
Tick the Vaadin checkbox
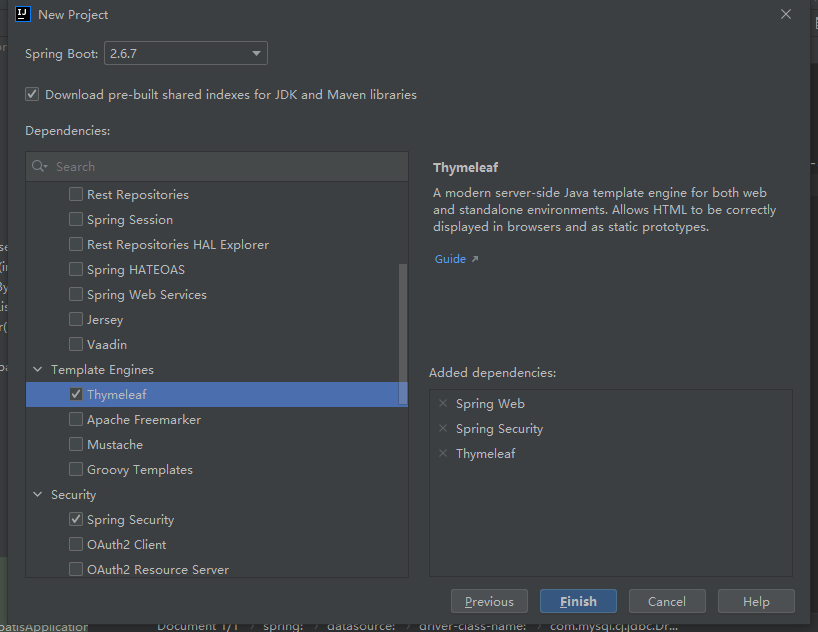pos(76,344)
